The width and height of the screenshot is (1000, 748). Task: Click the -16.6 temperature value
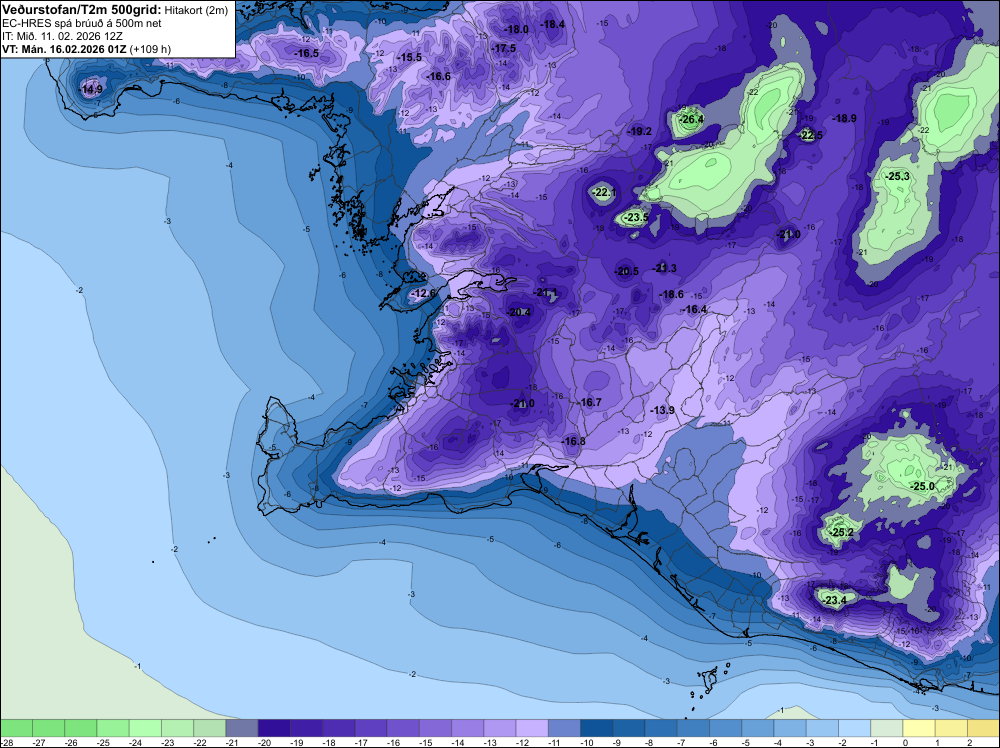[439, 76]
